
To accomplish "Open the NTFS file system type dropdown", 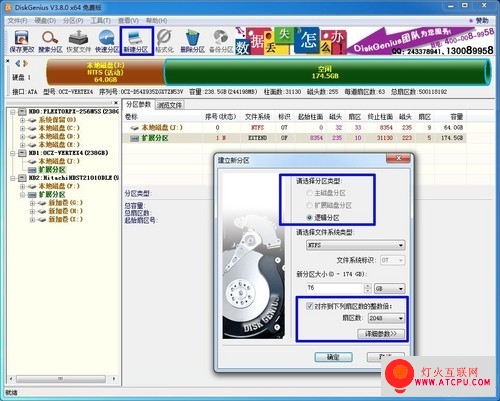I will pos(355,245).
